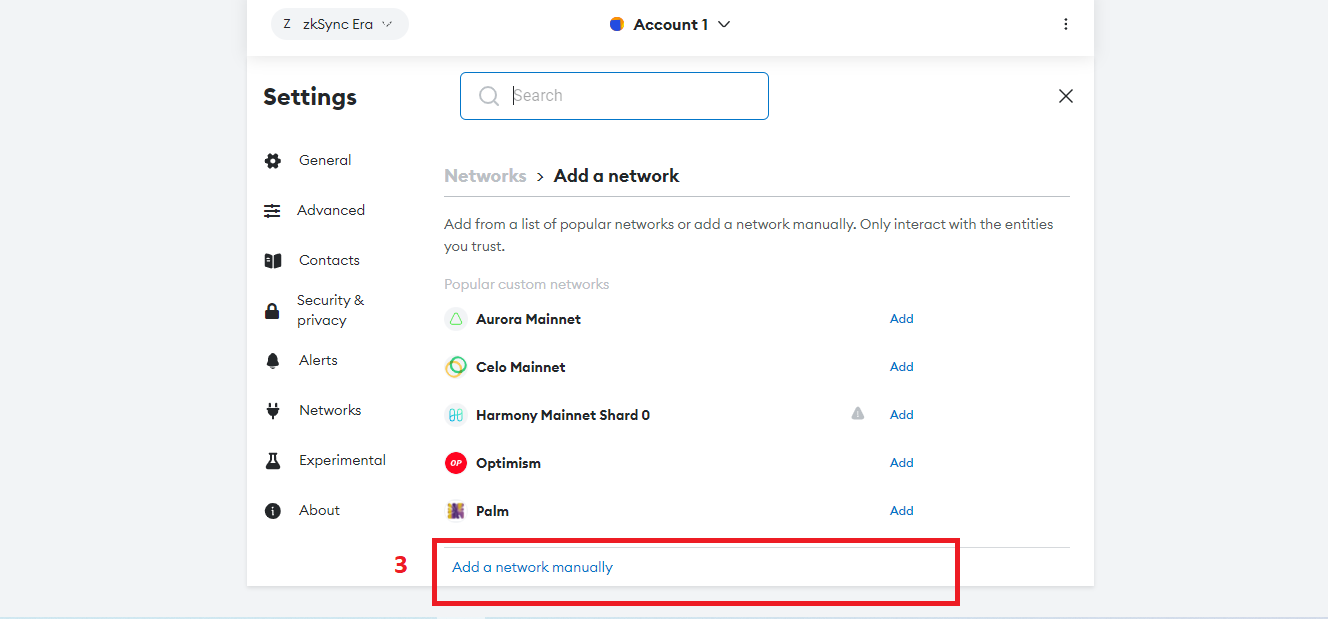
Task: Click the Networks plug icon
Action: (x=272, y=411)
